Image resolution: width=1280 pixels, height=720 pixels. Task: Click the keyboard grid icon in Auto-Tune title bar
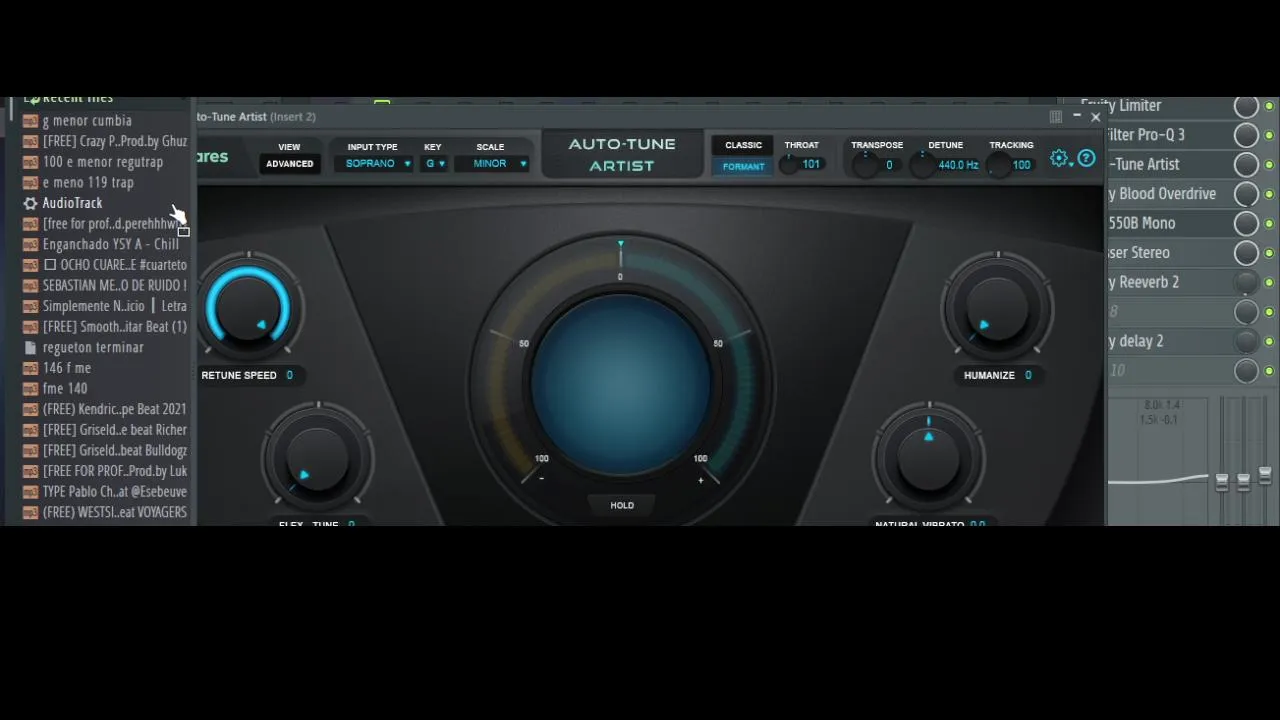[1056, 117]
